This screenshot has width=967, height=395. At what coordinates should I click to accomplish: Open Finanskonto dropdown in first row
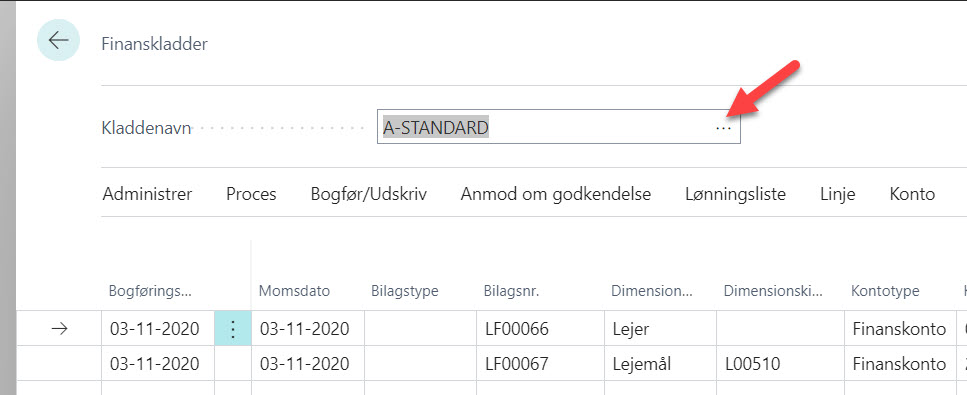tap(899, 329)
